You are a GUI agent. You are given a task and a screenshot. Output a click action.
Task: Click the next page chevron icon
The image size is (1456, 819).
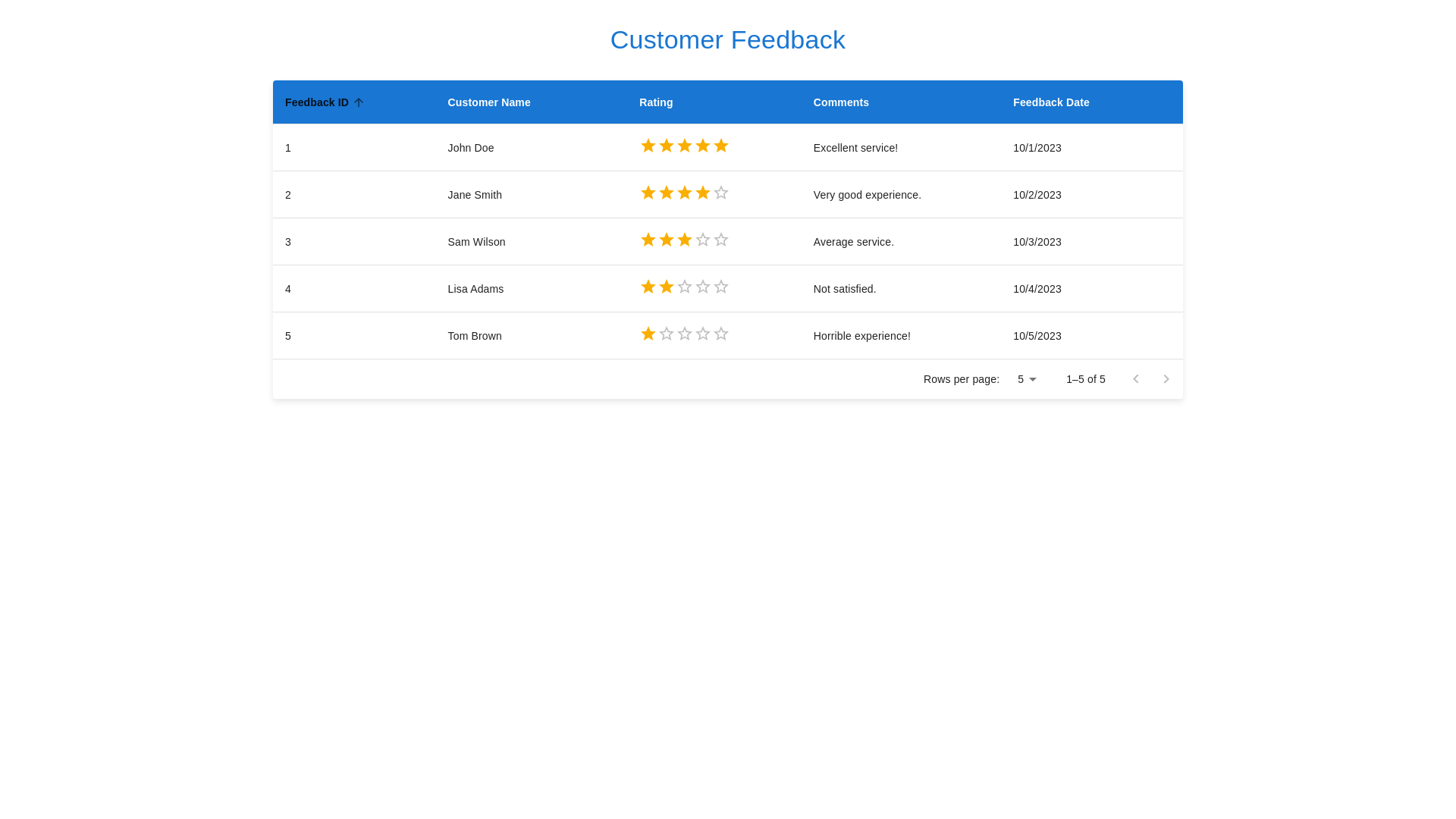[x=1166, y=379]
